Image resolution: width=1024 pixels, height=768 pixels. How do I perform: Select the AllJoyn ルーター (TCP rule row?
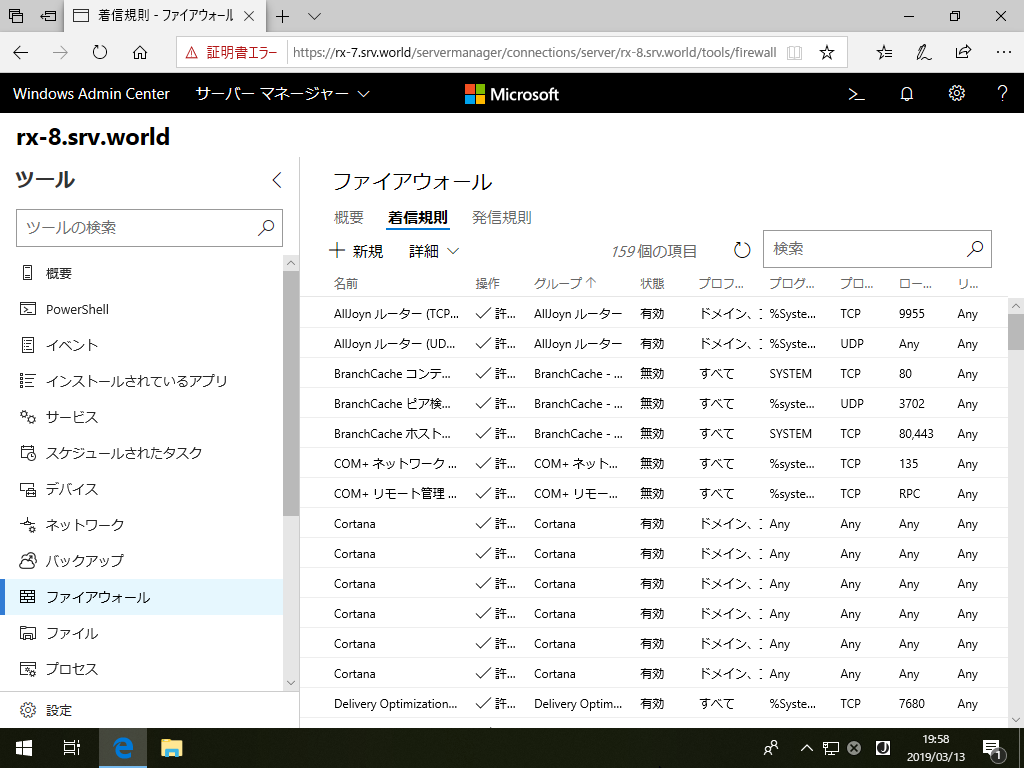(x=654, y=313)
